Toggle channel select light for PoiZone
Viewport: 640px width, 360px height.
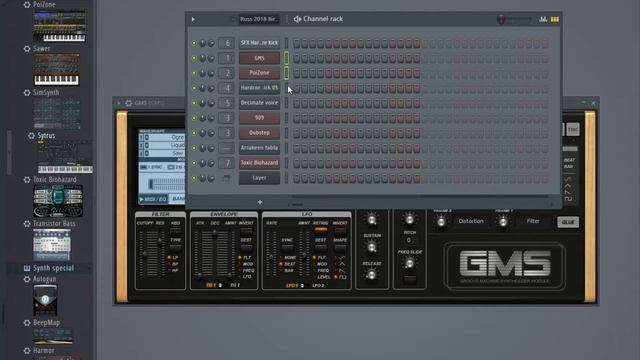click(287, 73)
